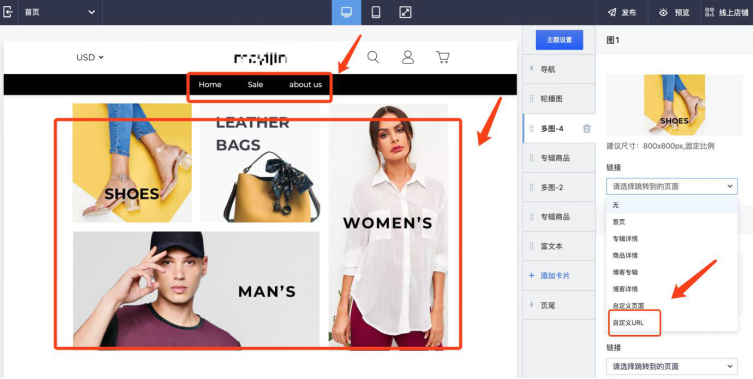Image resolution: width=753 pixels, height=379 pixels.
Task: Open the shopping cart icon
Action: 442,57
